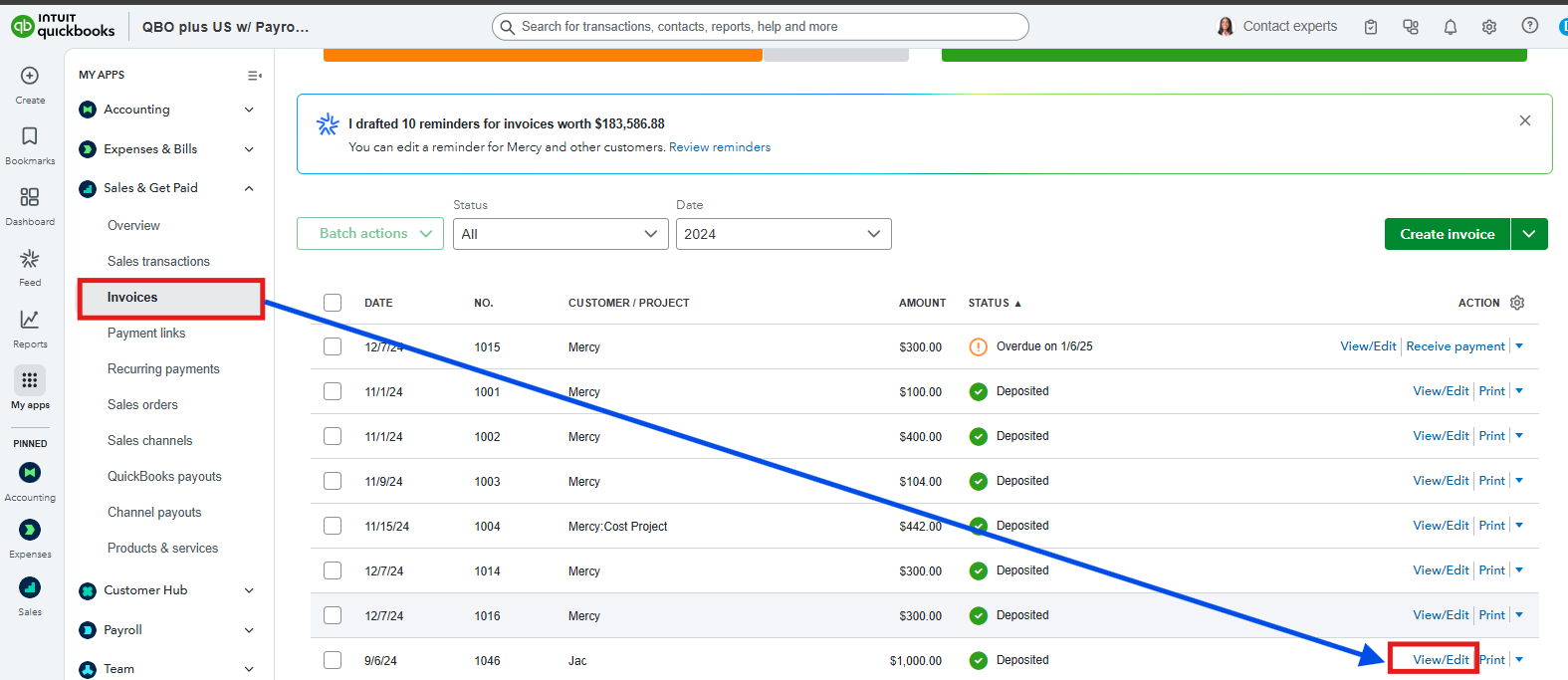
Task: Open QuickBooks payouts
Action: pos(164,477)
